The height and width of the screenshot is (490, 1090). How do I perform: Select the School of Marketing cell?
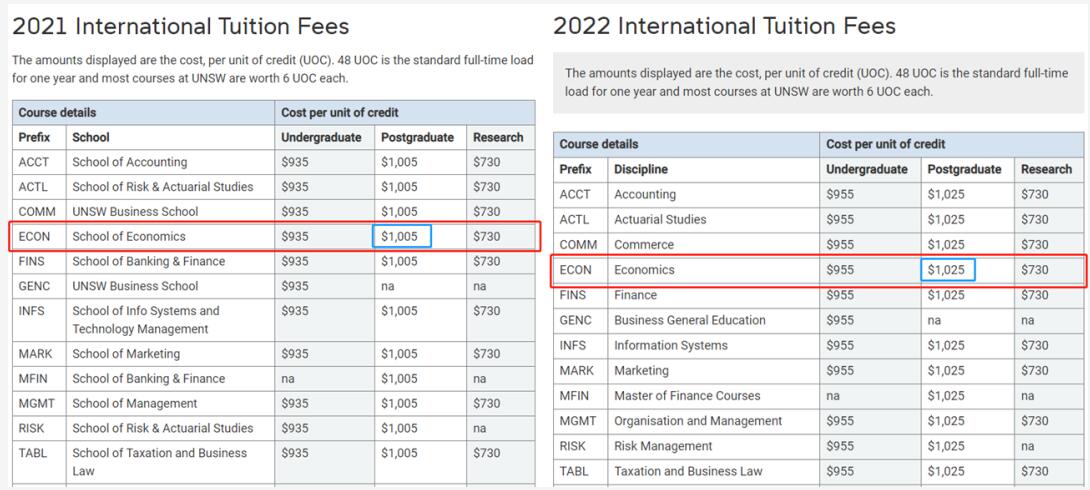[x=126, y=354]
